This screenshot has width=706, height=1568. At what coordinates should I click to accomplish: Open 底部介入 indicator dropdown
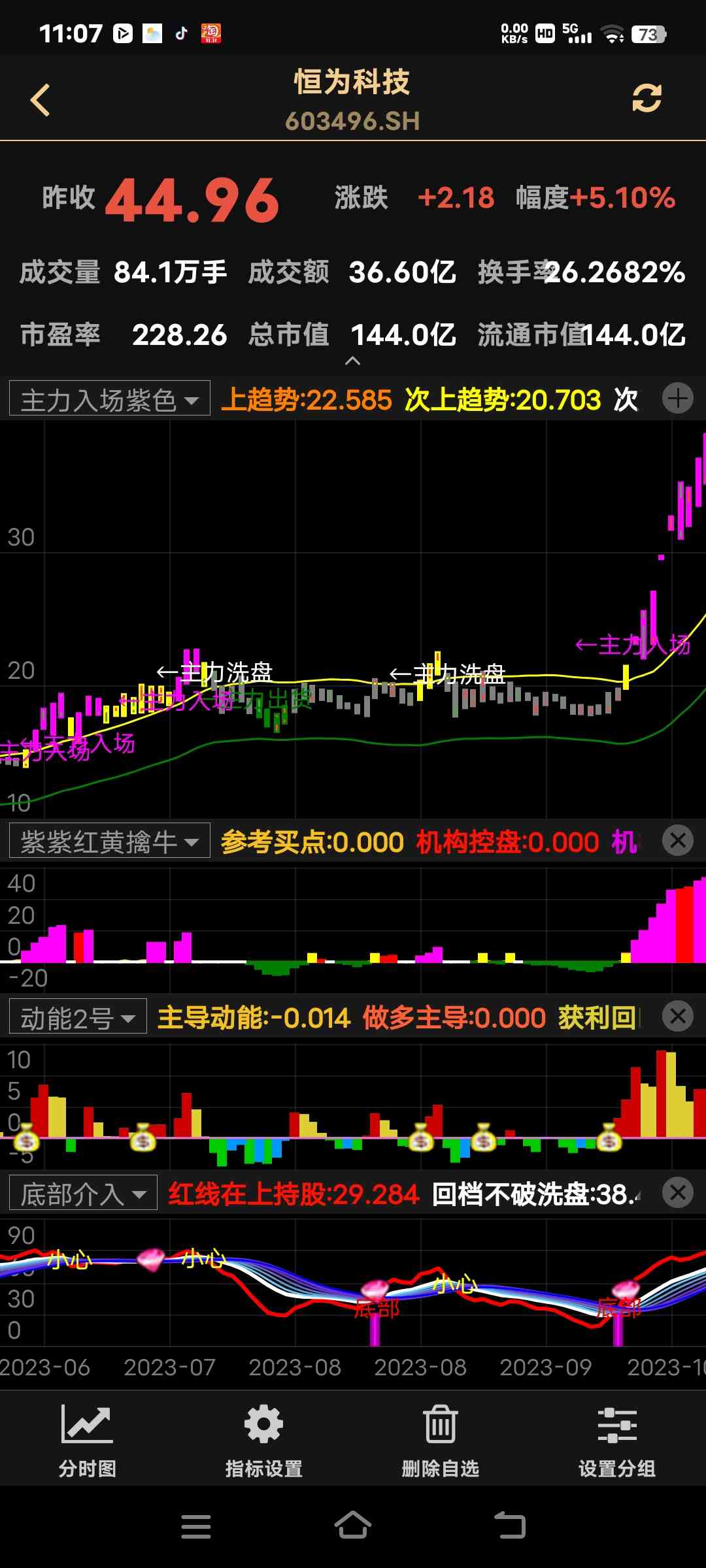(83, 1193)
